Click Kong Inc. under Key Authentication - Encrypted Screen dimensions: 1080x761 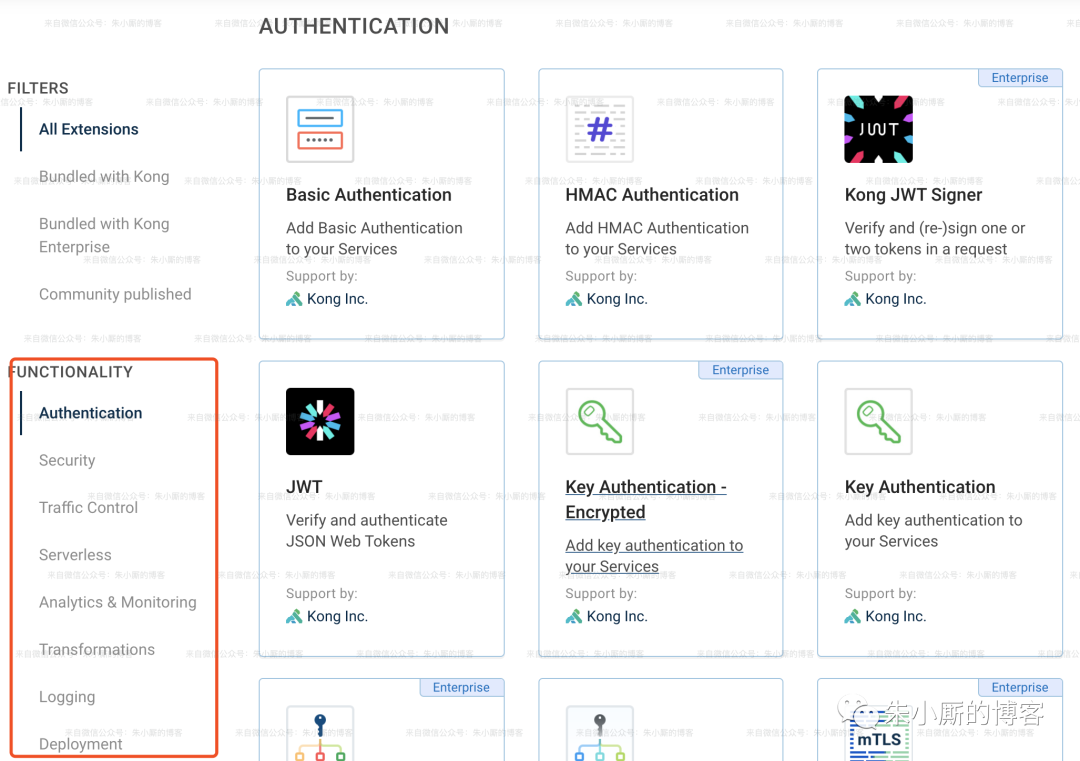[617, 616]
